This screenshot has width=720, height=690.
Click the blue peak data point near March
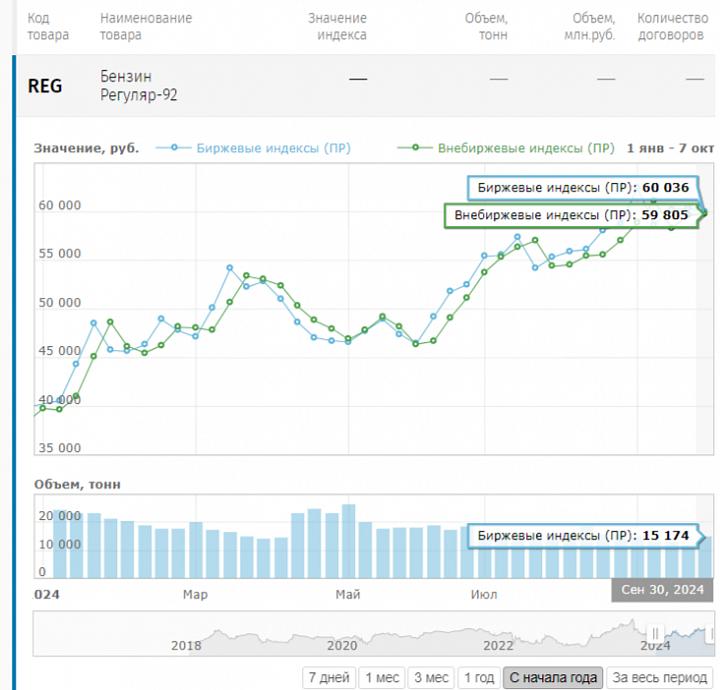pos(230,268)
